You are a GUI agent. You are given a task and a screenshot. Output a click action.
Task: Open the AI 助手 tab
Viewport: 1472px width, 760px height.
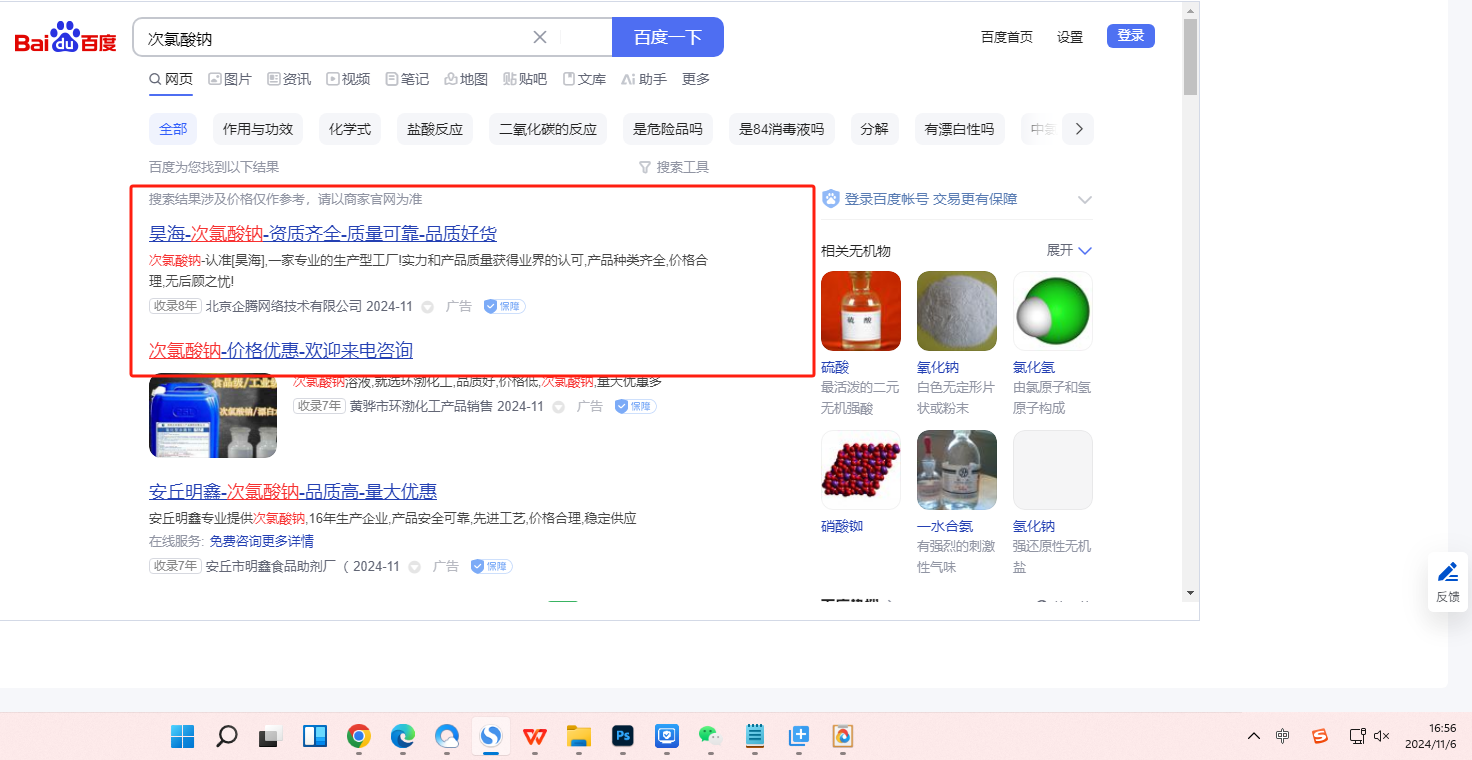643,79
